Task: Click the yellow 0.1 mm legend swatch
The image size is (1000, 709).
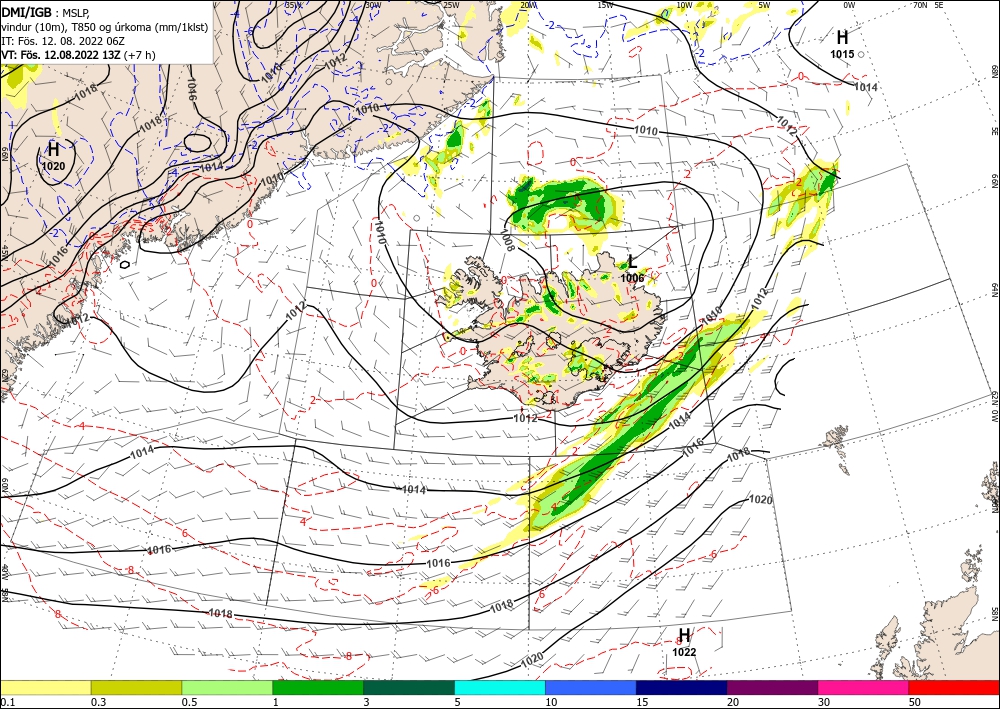Action: 45,687
